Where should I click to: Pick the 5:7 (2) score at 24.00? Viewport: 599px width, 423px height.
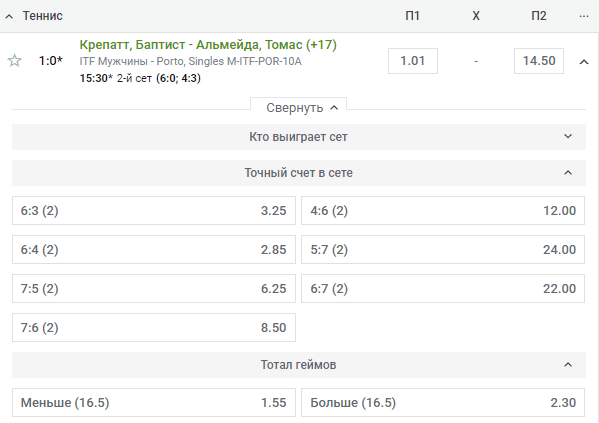pos(443,250)
